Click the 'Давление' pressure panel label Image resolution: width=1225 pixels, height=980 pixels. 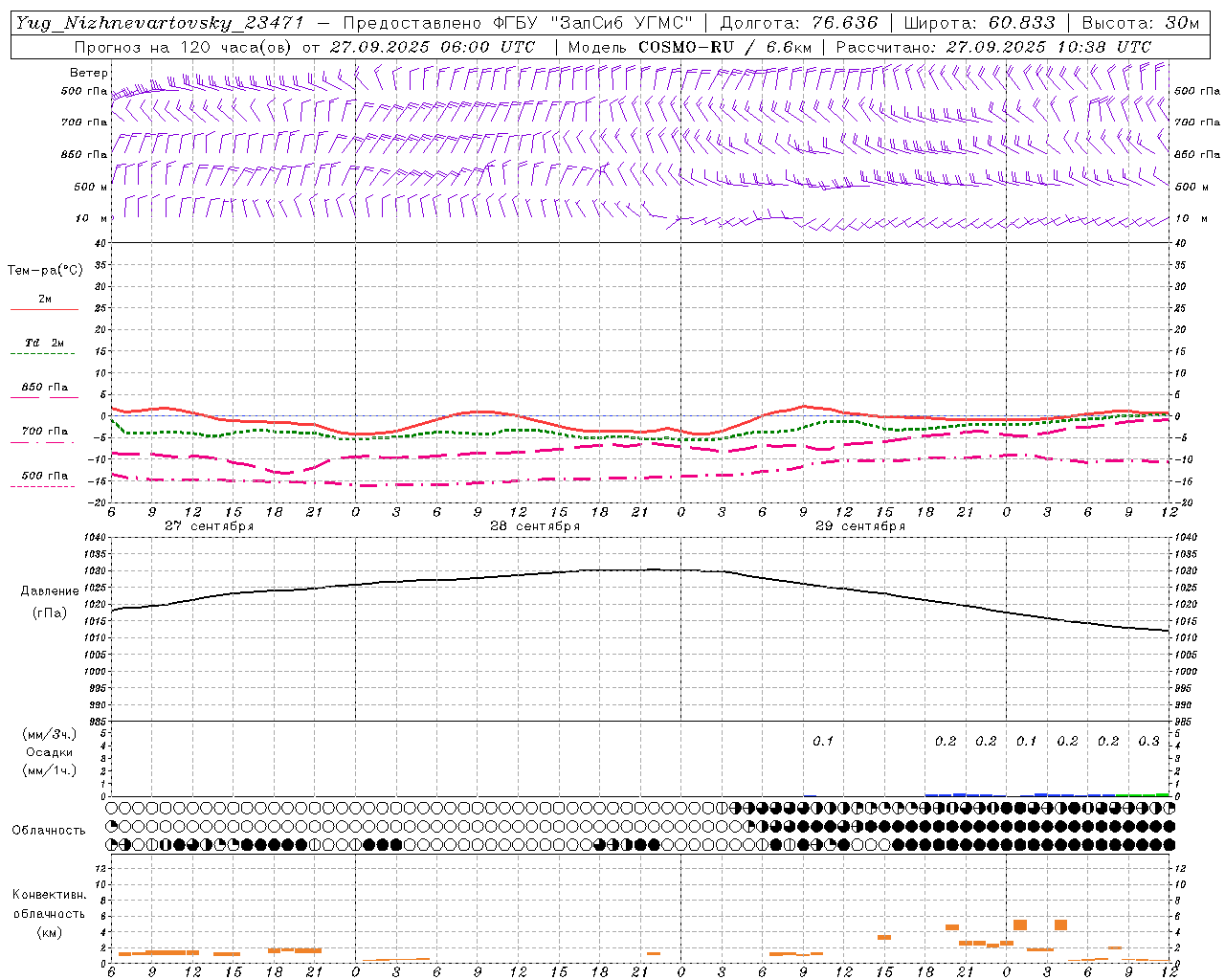point(50,591)
